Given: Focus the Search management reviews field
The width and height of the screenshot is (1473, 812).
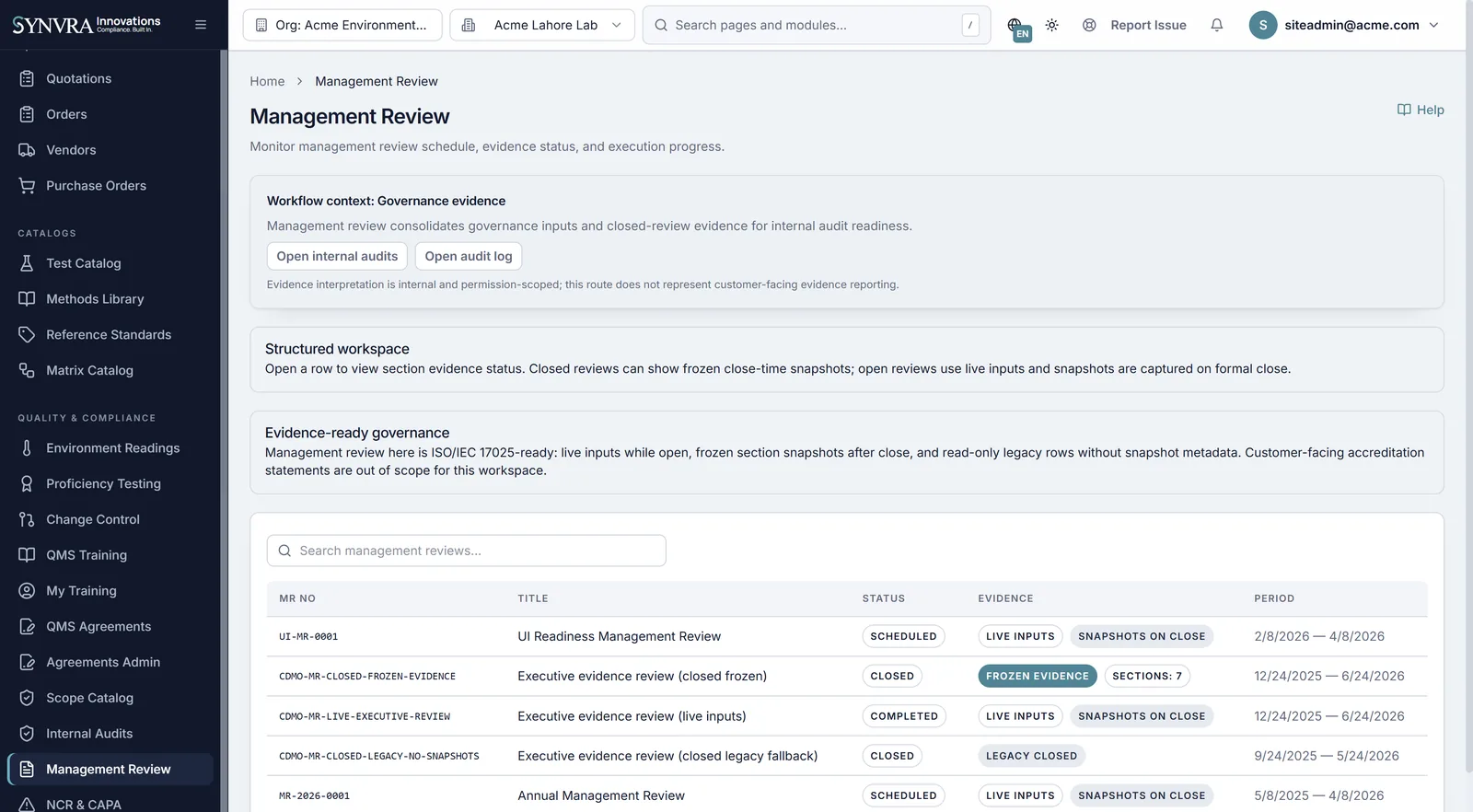Looking at the screenshot, I should pos(467,551).
